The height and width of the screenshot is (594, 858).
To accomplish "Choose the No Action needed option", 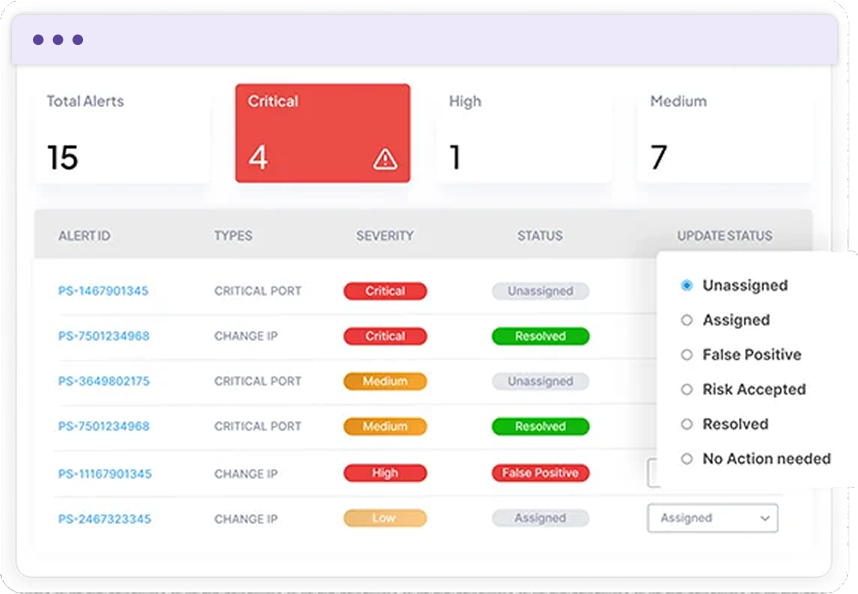I will click(687, 459).
